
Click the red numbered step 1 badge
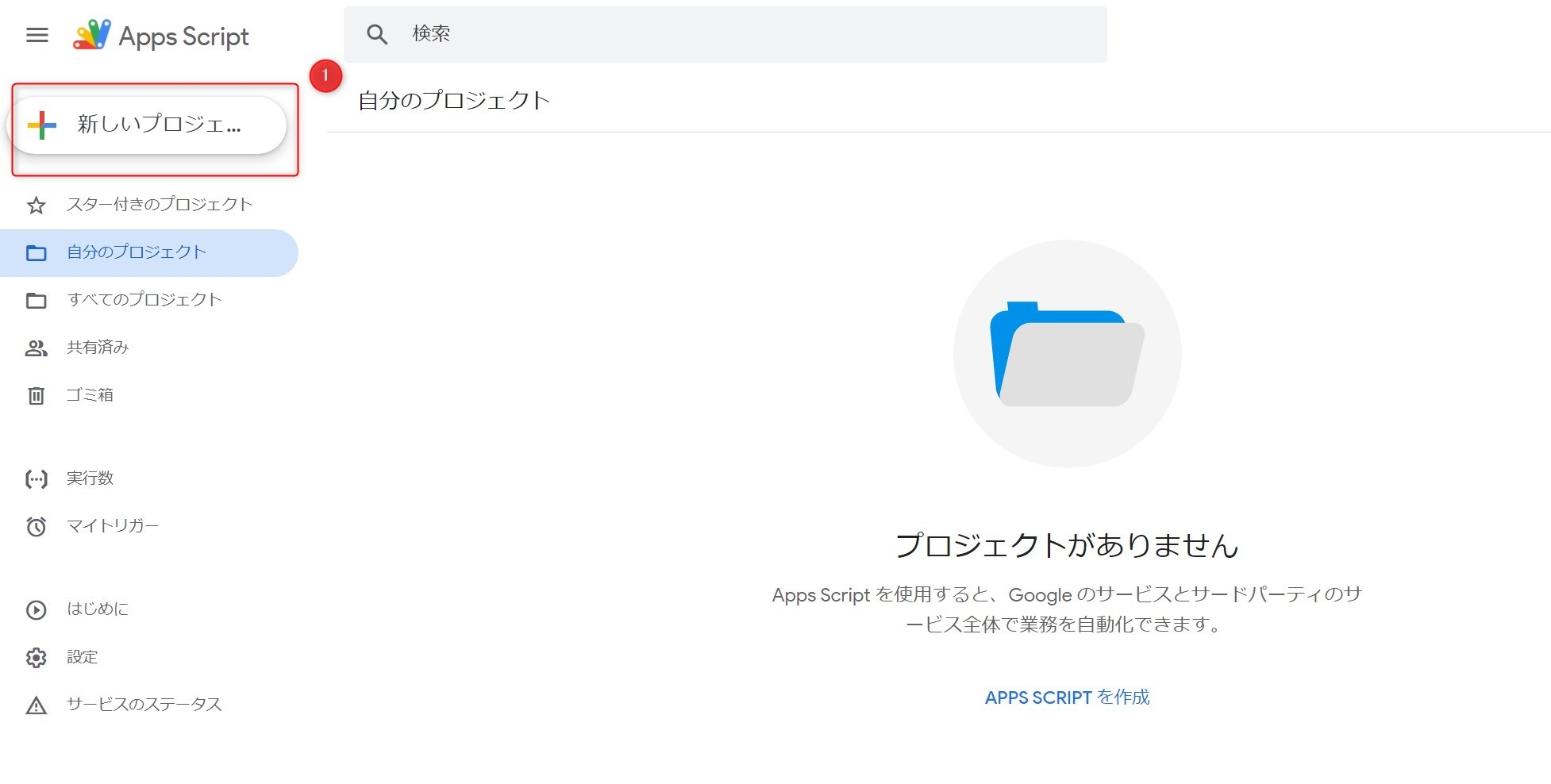tap(325, 76)
